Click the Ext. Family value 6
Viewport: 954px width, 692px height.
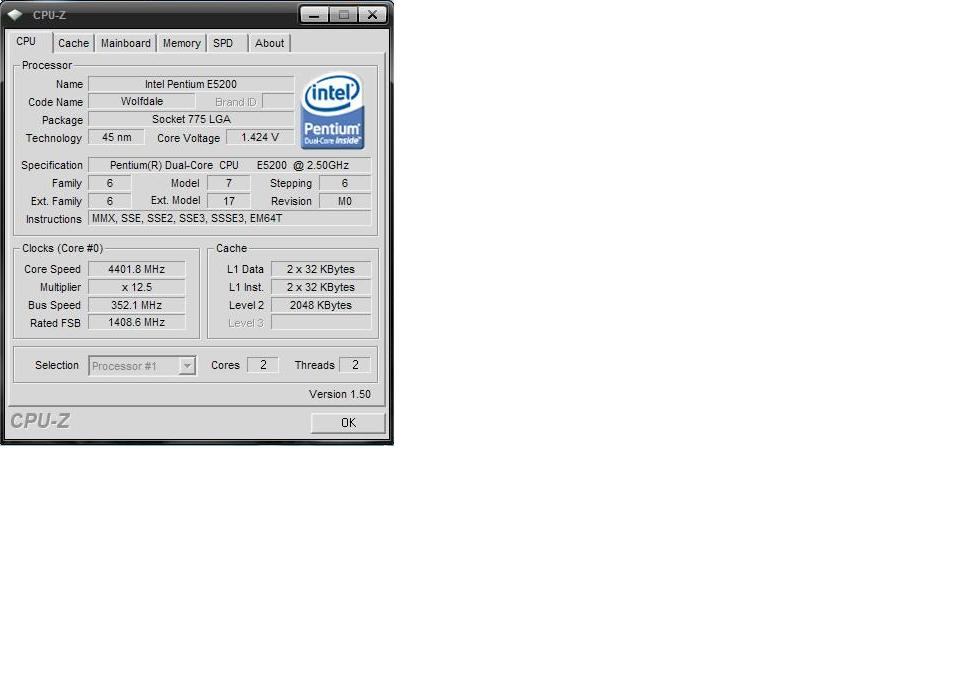tap(110, 201)
